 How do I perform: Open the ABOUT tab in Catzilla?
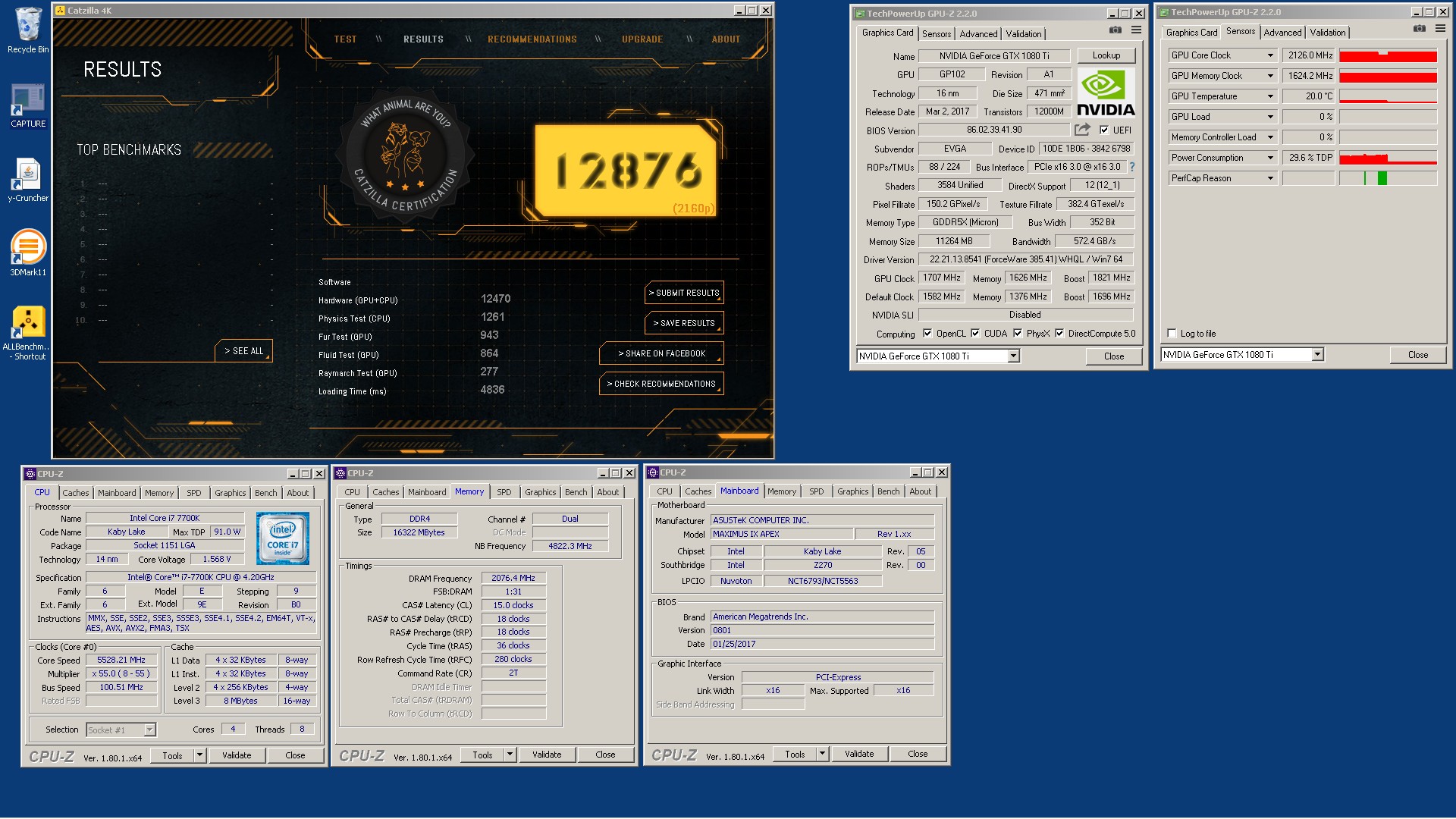click(x=726, y=39)
